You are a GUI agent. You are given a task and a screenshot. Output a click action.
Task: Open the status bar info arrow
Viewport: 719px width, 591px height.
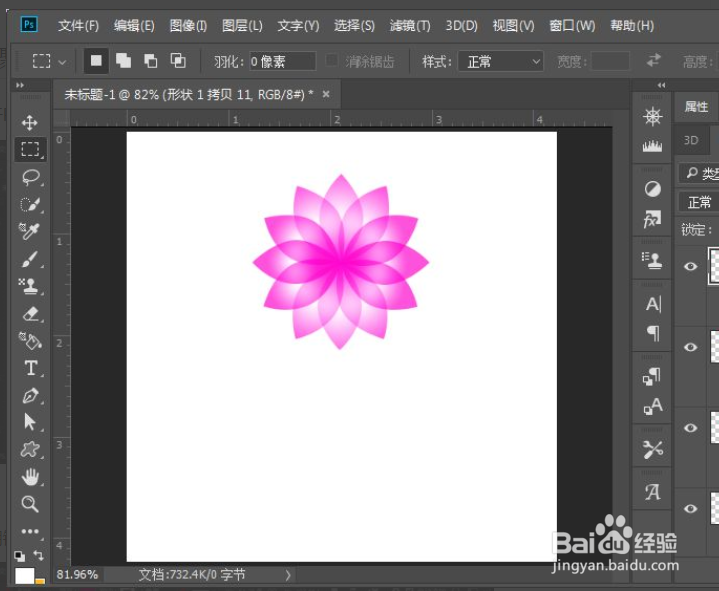(288, 575)
